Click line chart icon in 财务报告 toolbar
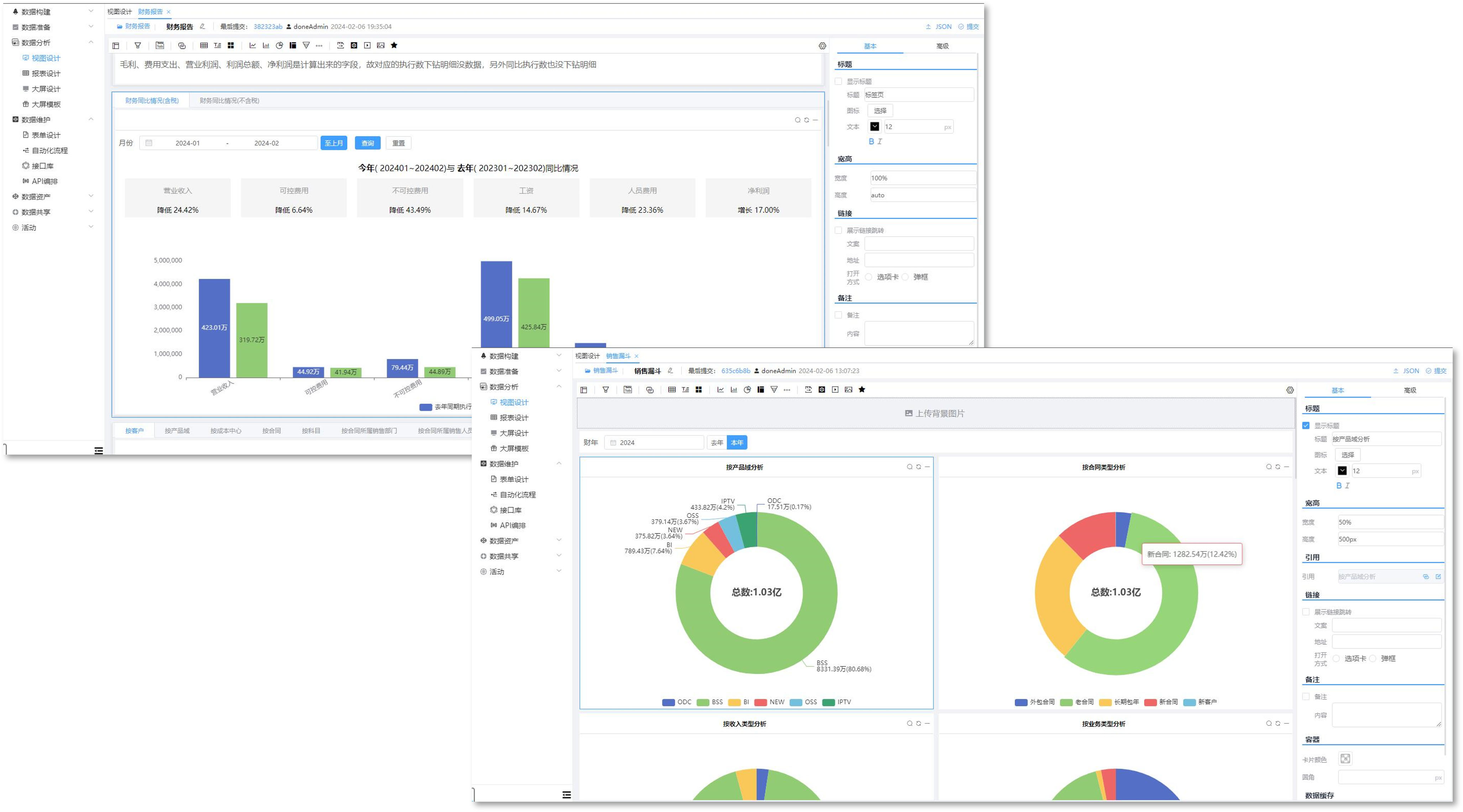Viewport: 1463px width, 812px height. click(x=252, y=46)
